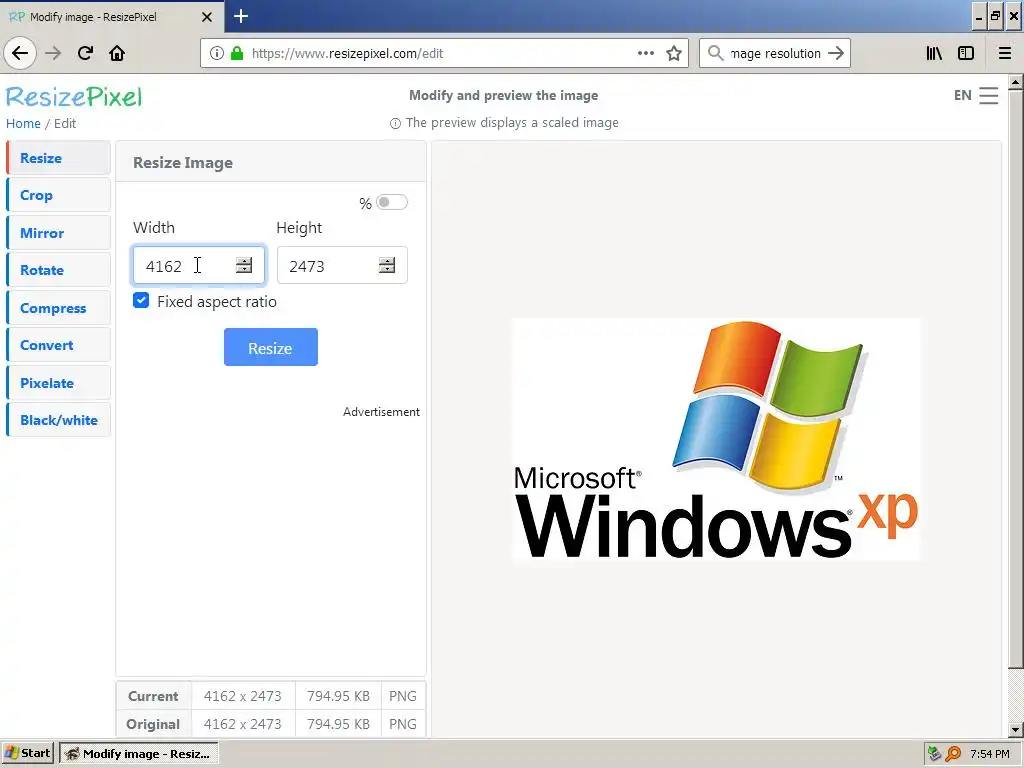1024x768 pixels.
Task: Click the 7:54 PM taskbar clock
Action: tap(989, 754)
